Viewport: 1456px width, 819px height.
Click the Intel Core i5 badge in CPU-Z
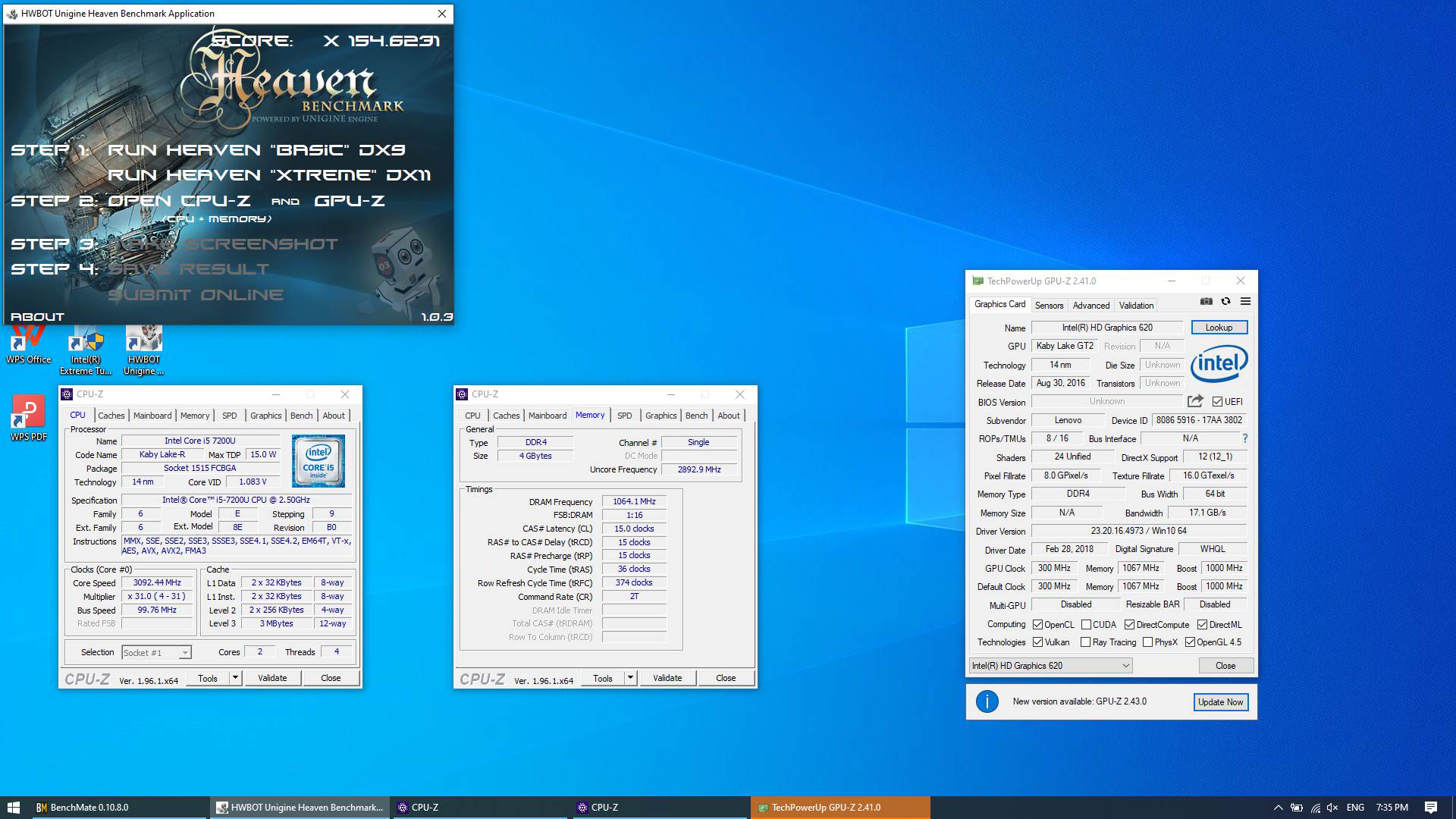pyautogui.click(x=318, y=461)
